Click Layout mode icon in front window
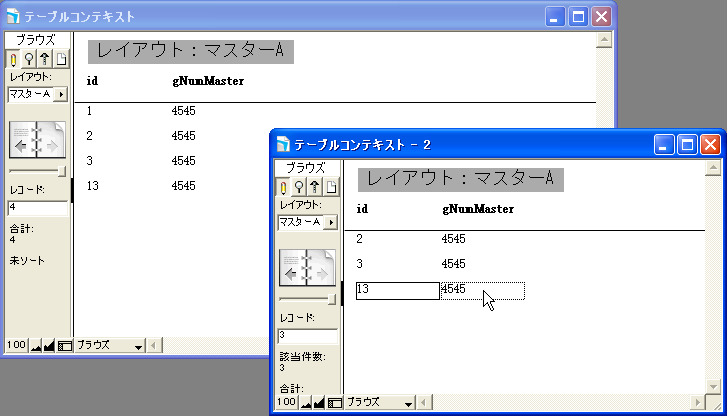 (x=315, y=187)
